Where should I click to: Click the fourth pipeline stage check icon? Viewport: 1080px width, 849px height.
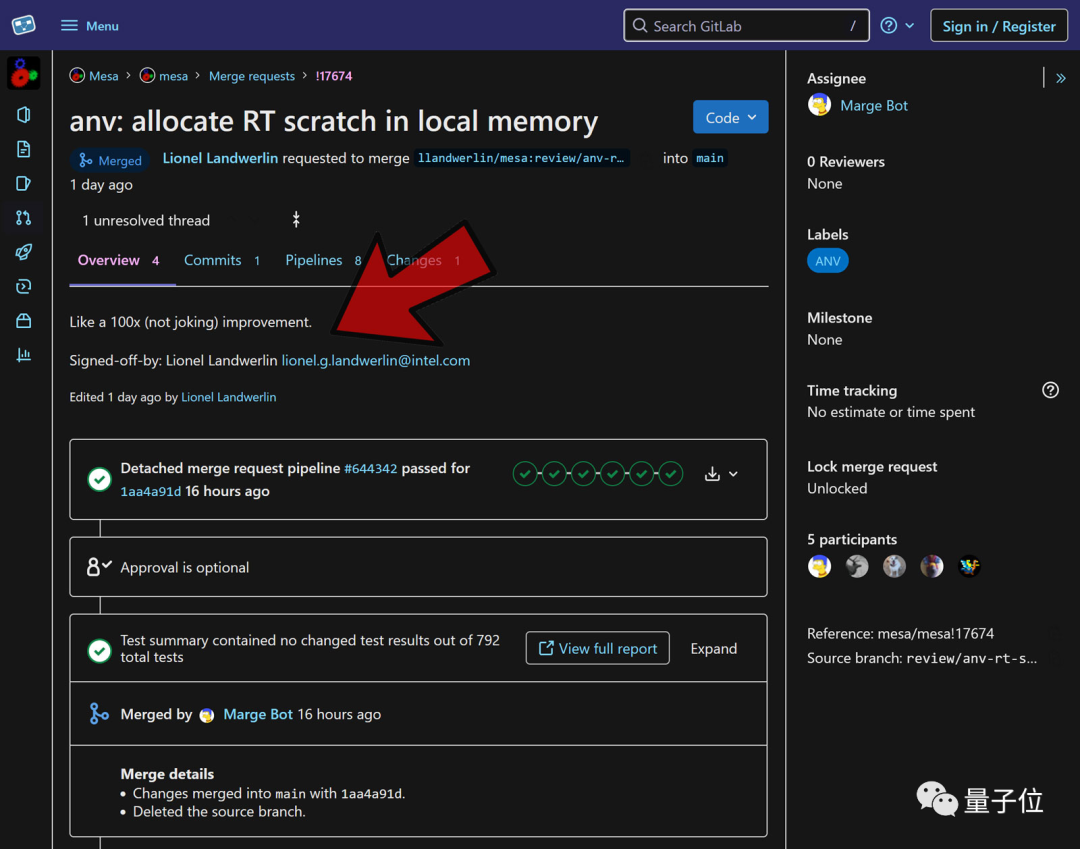coord(612,474)
